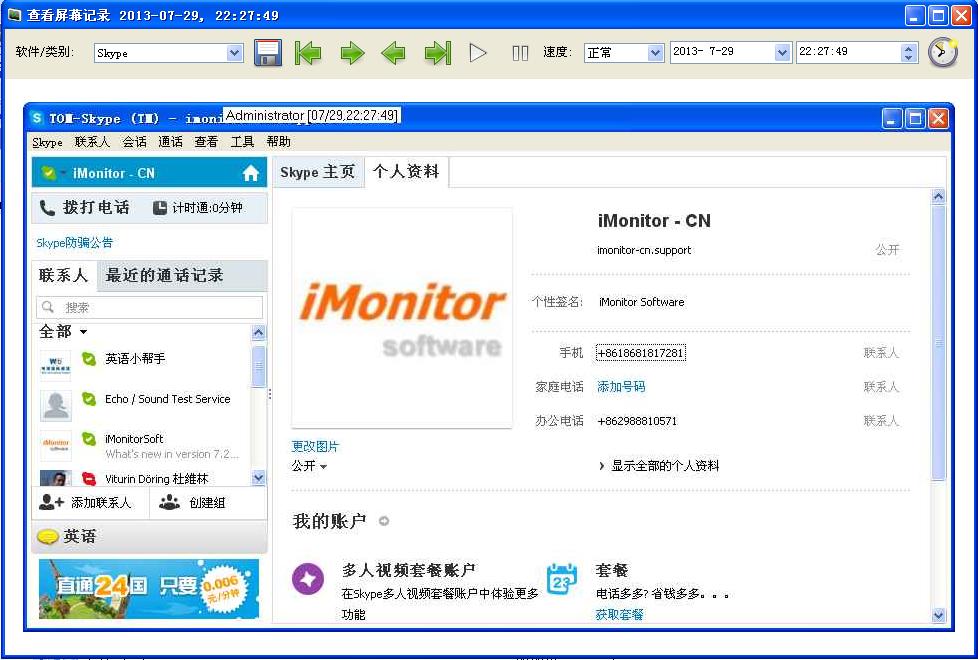Screen dimensions: 978x660
Task: Open the 公开 visibility dropdown below the picture
Action: pos(309,466)
